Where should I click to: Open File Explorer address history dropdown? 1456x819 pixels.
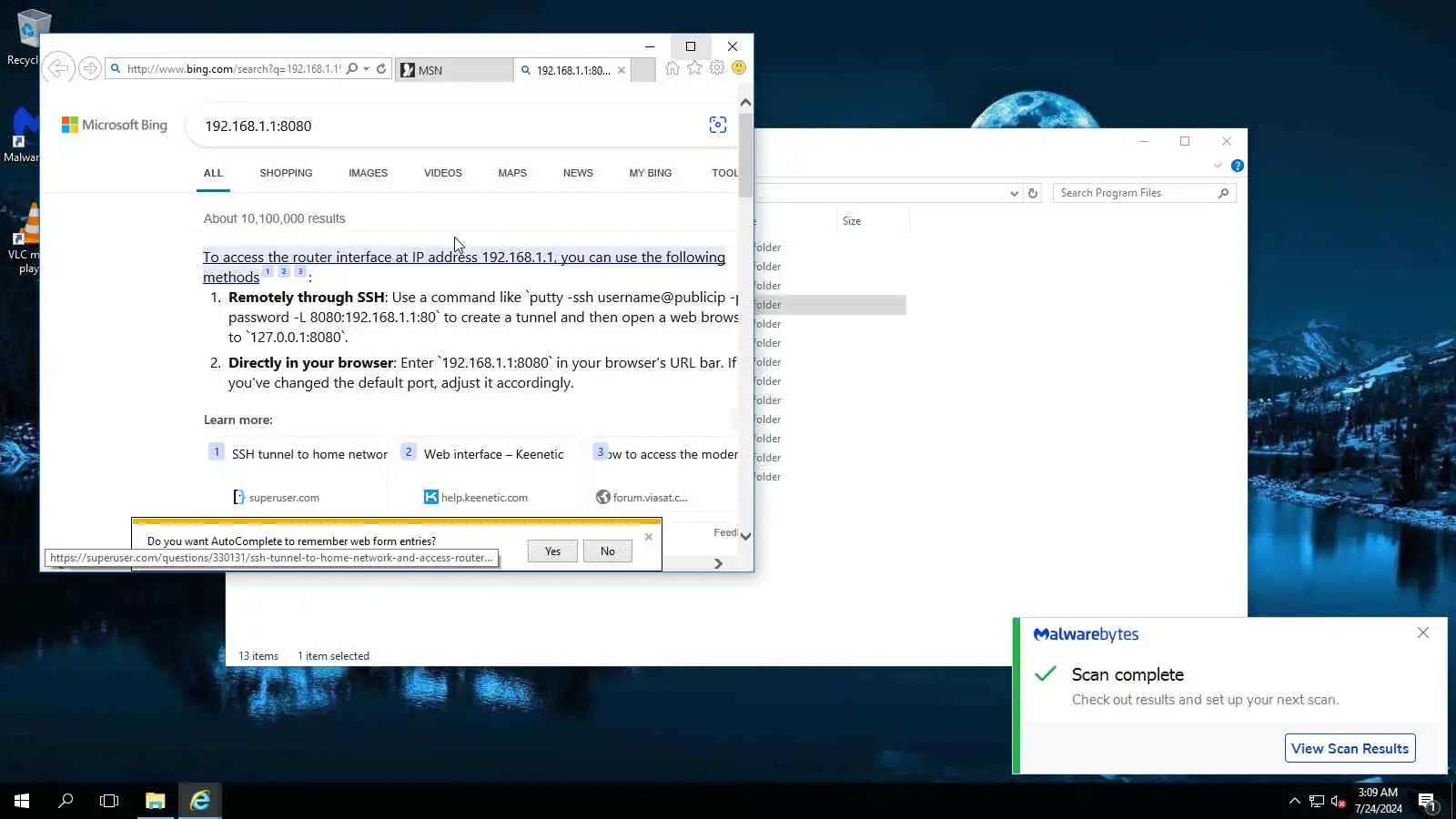point(1014,193)
